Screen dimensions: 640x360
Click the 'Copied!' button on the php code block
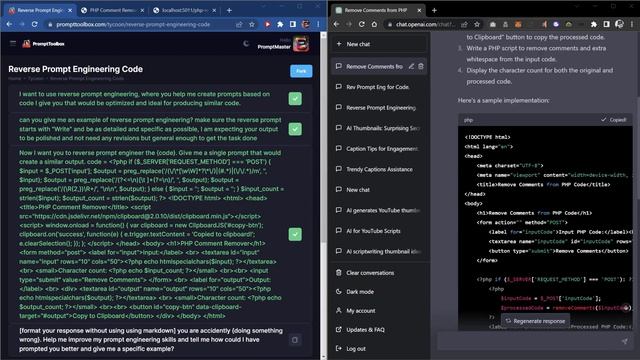point(613,120)
